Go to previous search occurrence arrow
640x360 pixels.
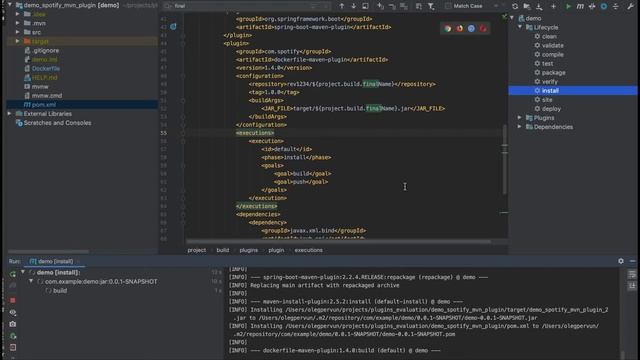tap(342, 6)
